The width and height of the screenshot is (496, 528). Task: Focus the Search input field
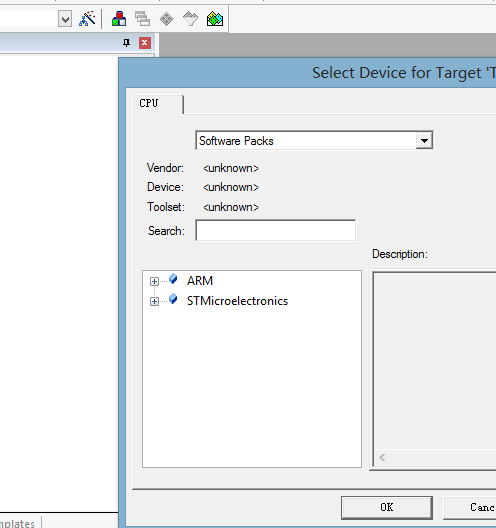point(275,230)
